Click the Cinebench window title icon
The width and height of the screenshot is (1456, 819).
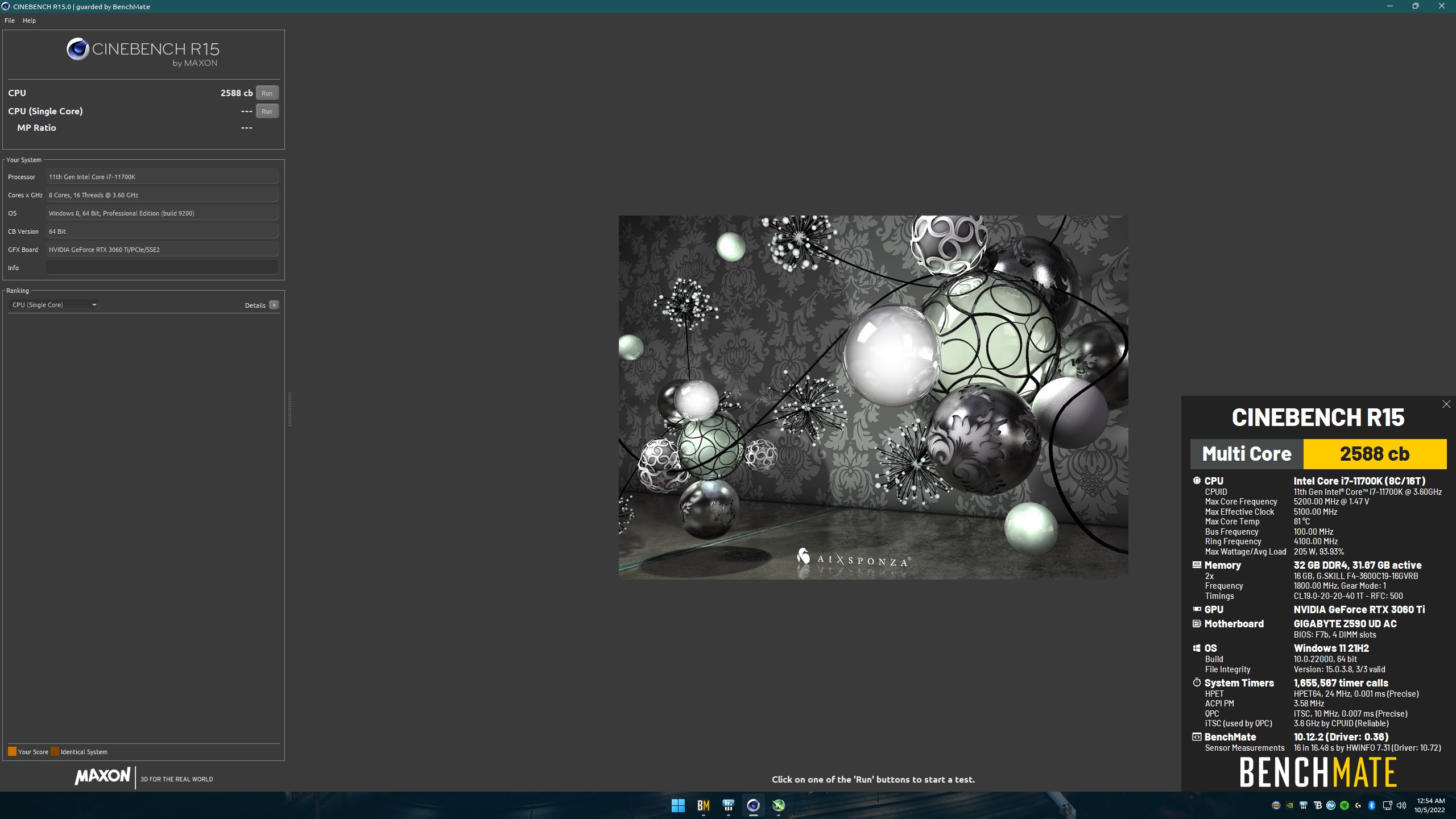tap(6, 6)
